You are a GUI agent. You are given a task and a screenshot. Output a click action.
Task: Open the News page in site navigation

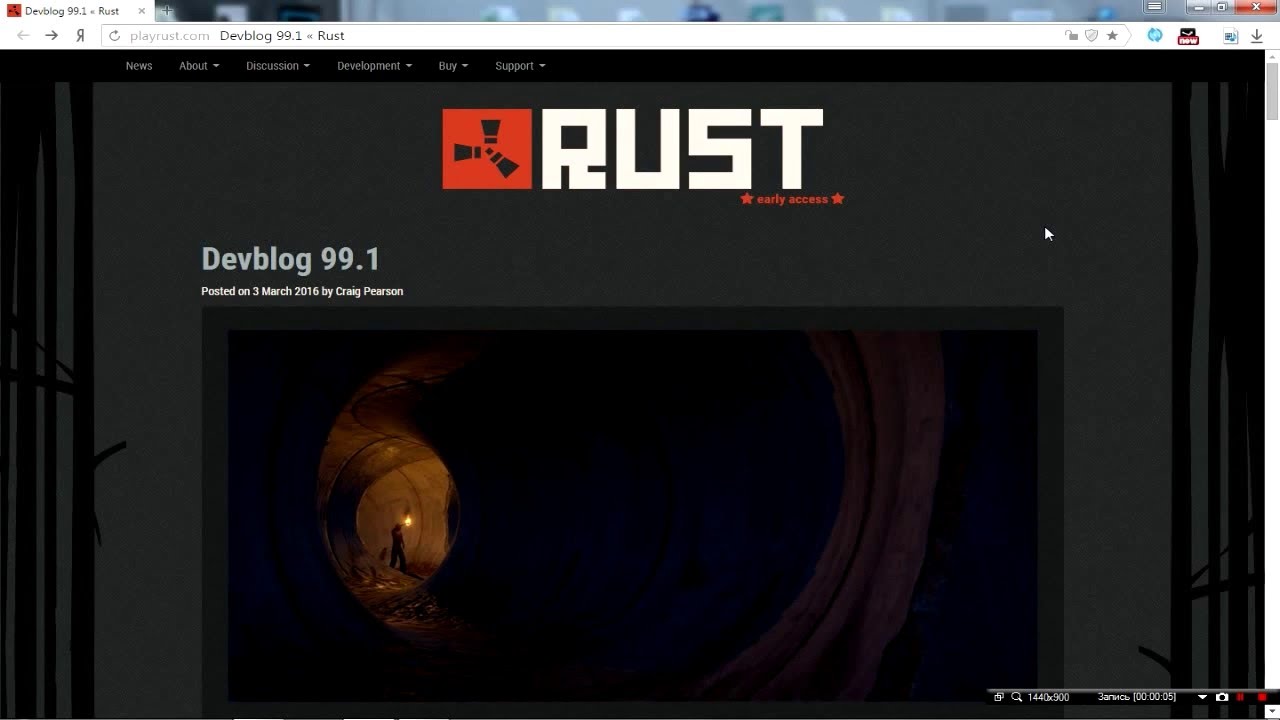coord(139,66)
